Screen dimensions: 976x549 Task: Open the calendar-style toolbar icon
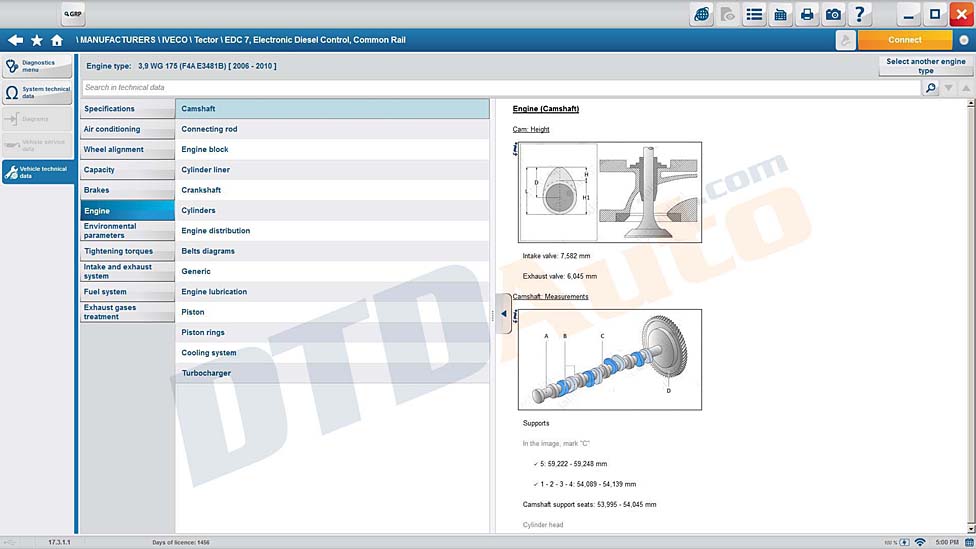point(780,14)
